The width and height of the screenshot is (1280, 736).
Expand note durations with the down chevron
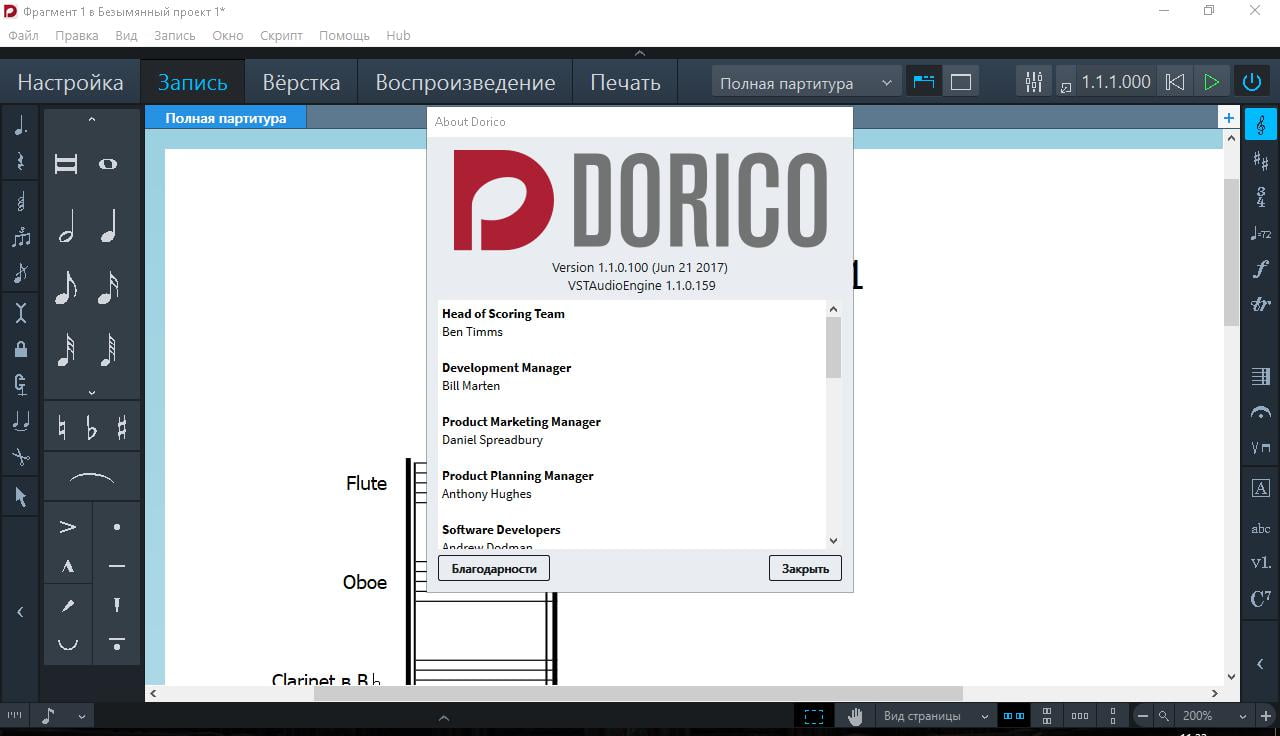[92, 393]
